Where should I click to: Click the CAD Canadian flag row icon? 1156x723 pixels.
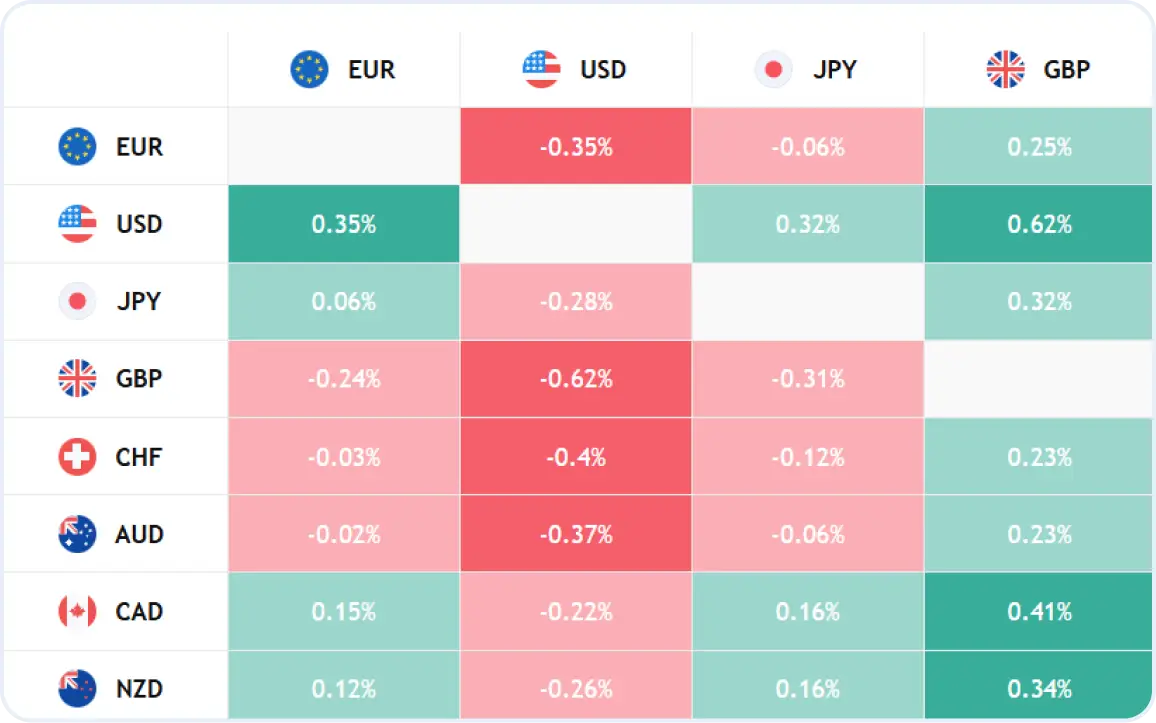click(x=77, y=612)
